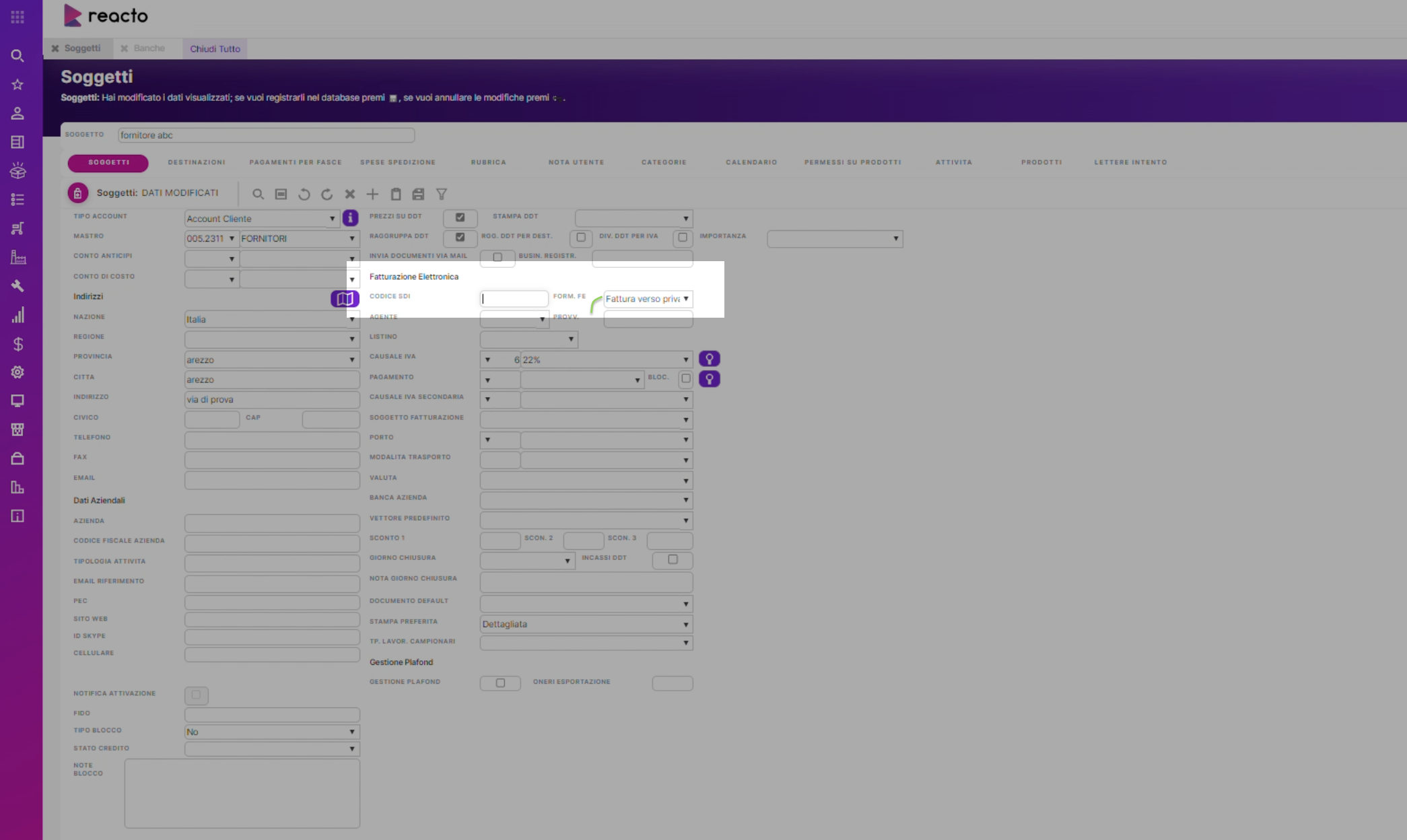Click the info icon next to Tipo Account
This screenshot has height=840, width=1407.
coord(350,218)
